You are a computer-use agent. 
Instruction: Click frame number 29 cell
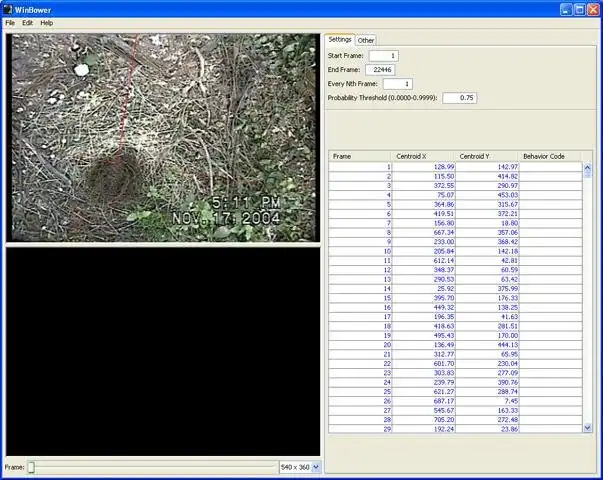360,429
